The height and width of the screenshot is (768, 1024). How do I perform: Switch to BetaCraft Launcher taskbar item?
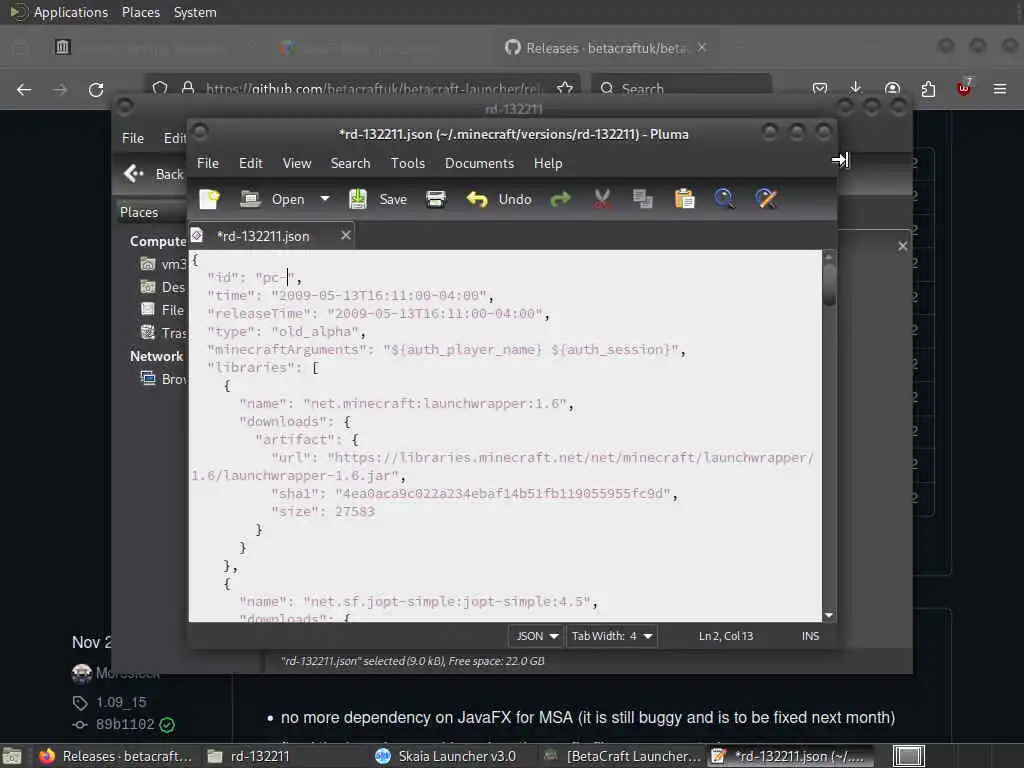622,756
